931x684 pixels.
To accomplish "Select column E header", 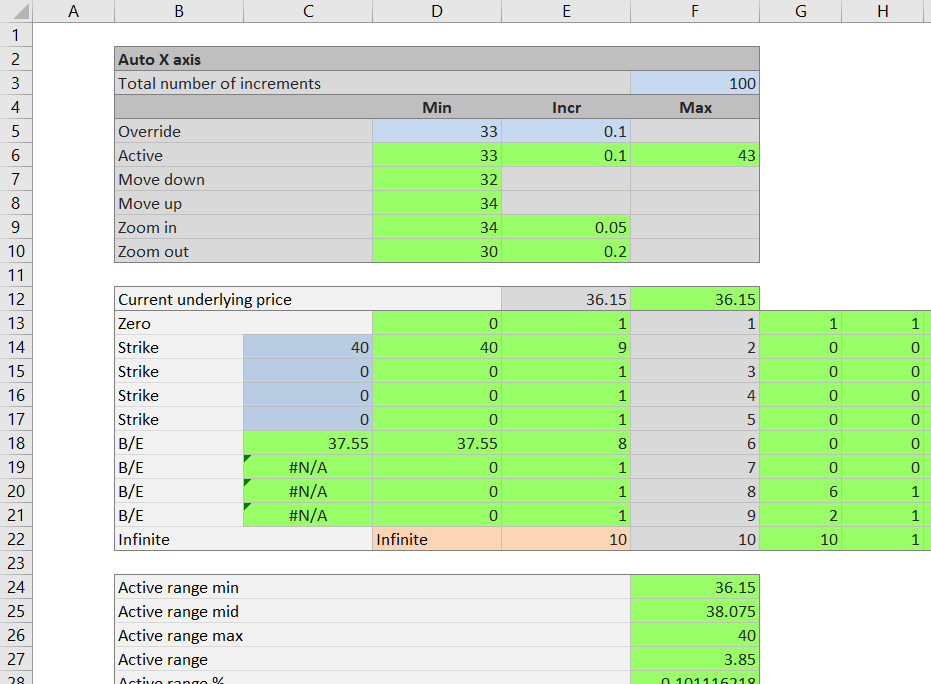I will coord(566,11).
